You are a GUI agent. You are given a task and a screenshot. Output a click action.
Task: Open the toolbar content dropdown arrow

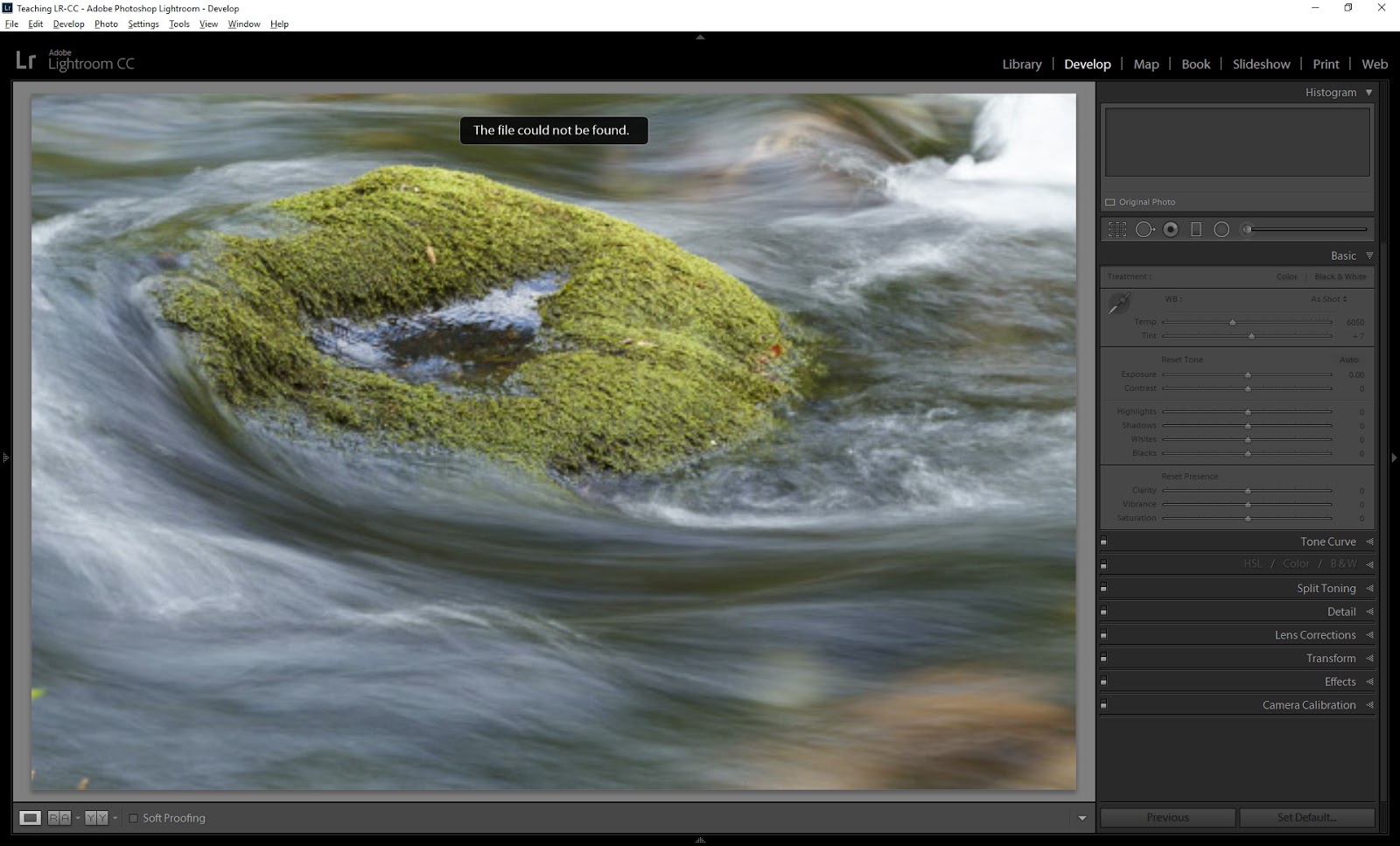1082,818
